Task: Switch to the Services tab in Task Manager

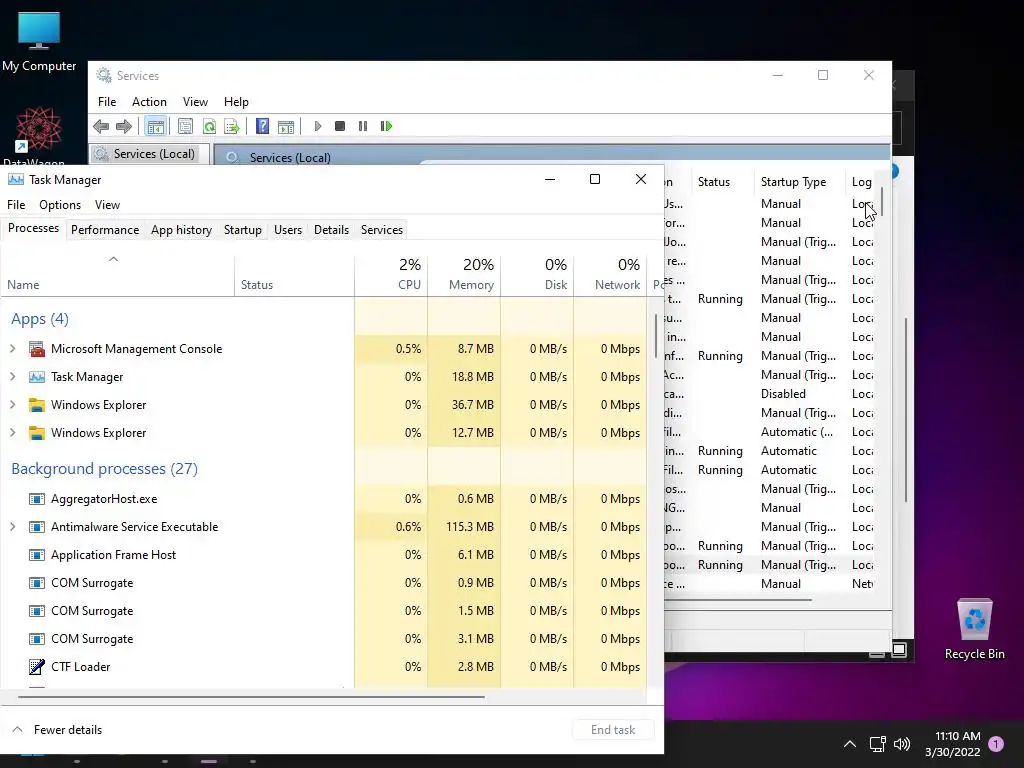Action: coord(381,230)
